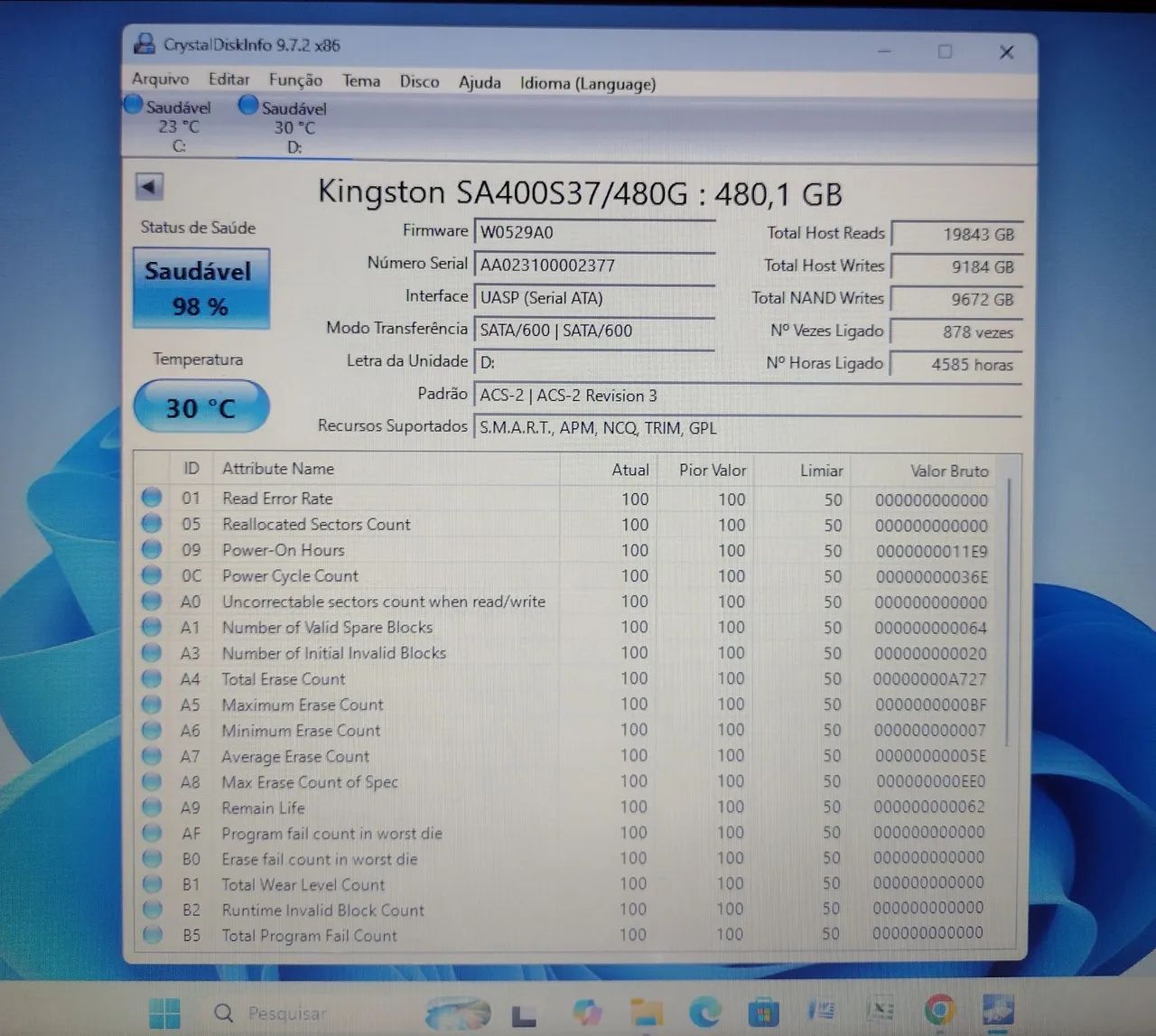Viewport: 1156px width, 1036px height.
Task: Click the Nº Horas Ligado value 4585 horas
Action: [957, 364]
